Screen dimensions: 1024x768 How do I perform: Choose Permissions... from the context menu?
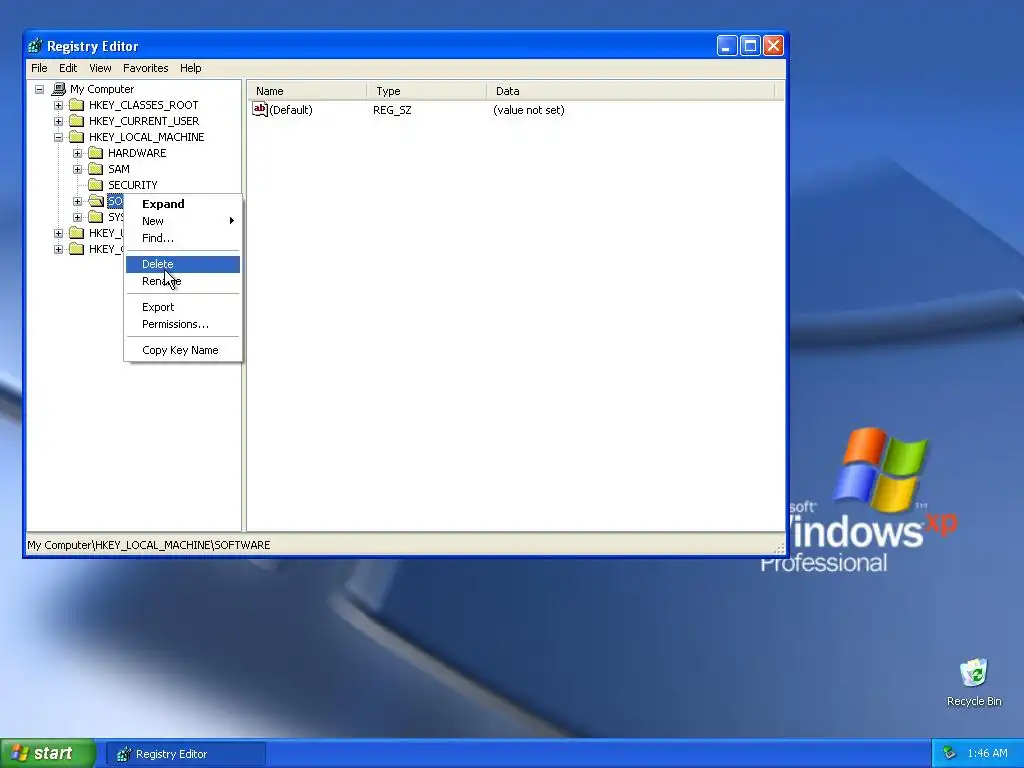point(183,324)
